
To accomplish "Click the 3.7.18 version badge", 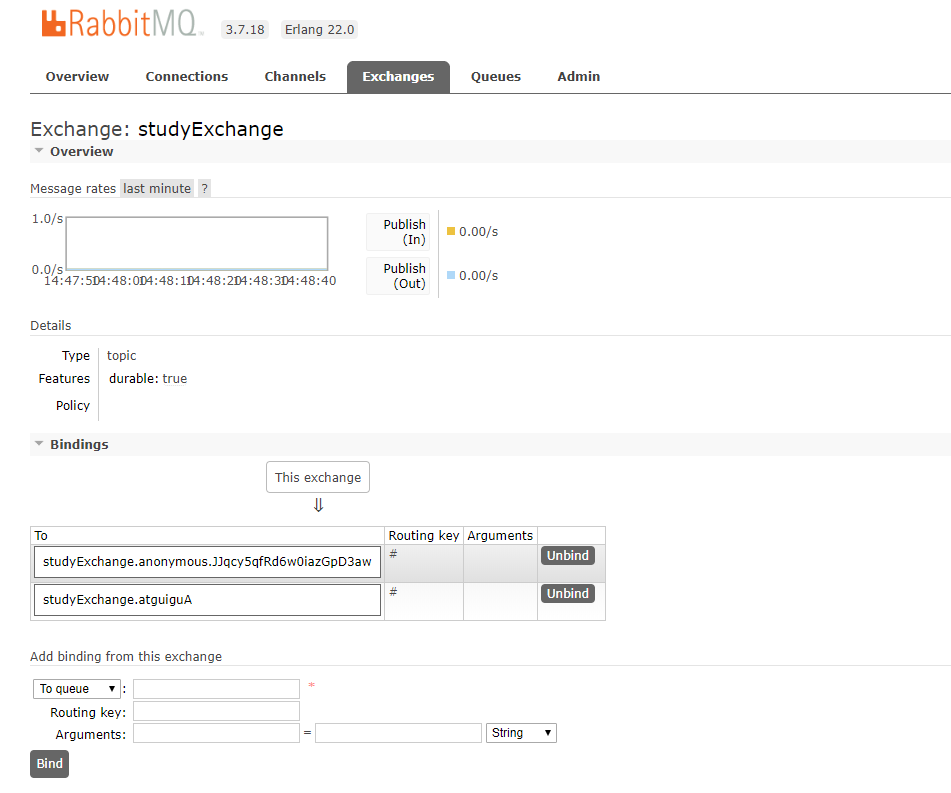I will coord(245,30).
